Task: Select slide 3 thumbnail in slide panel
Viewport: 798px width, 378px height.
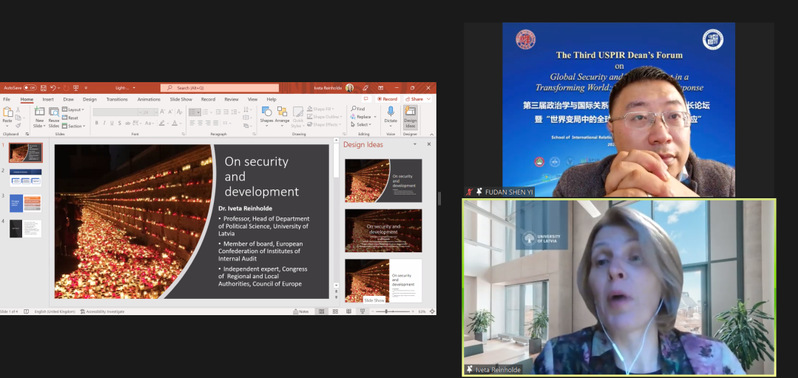Action: pyautogui.click(x=25, y=203)
